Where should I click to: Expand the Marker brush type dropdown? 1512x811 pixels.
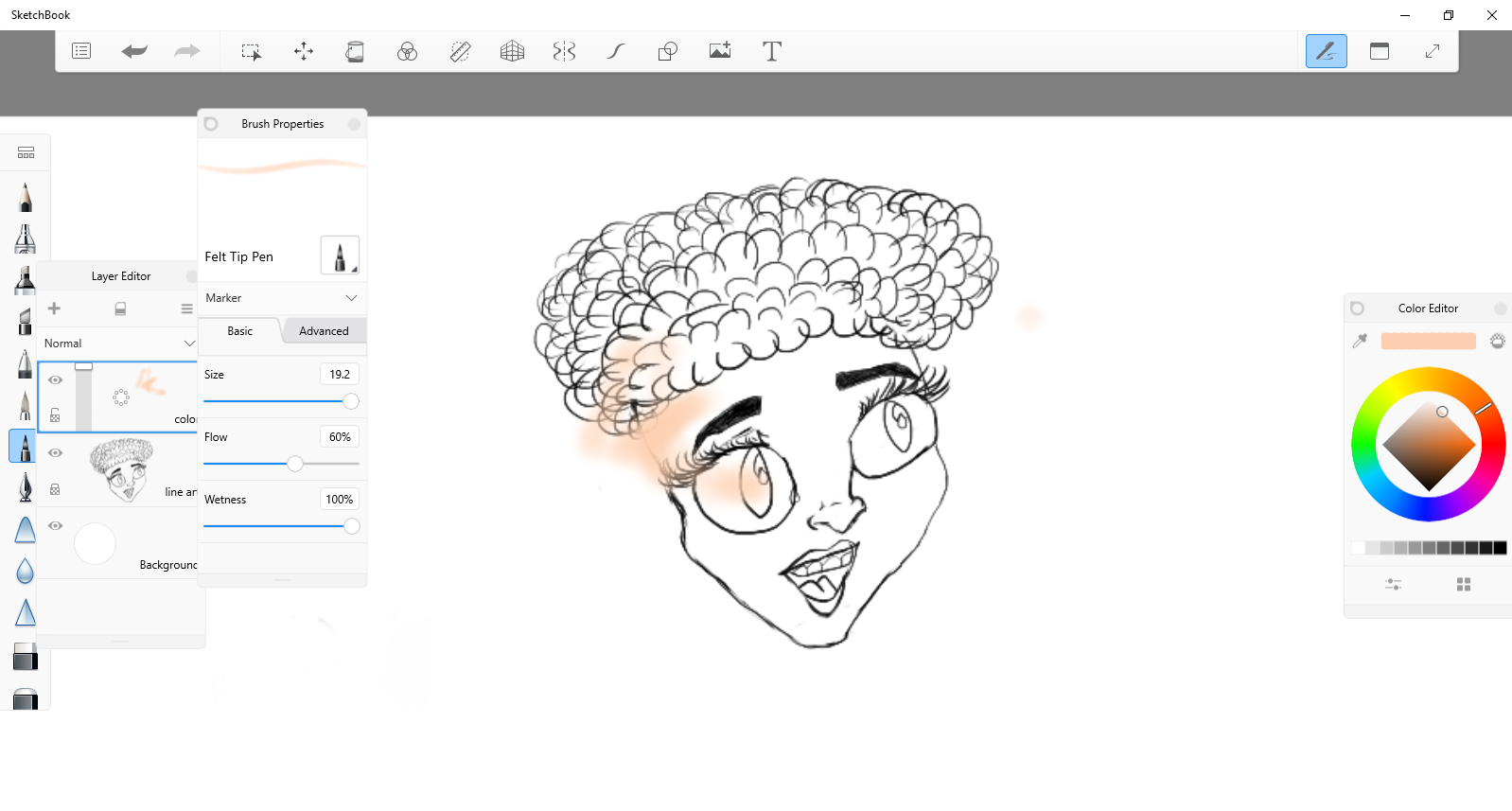(x=281, y=298)
